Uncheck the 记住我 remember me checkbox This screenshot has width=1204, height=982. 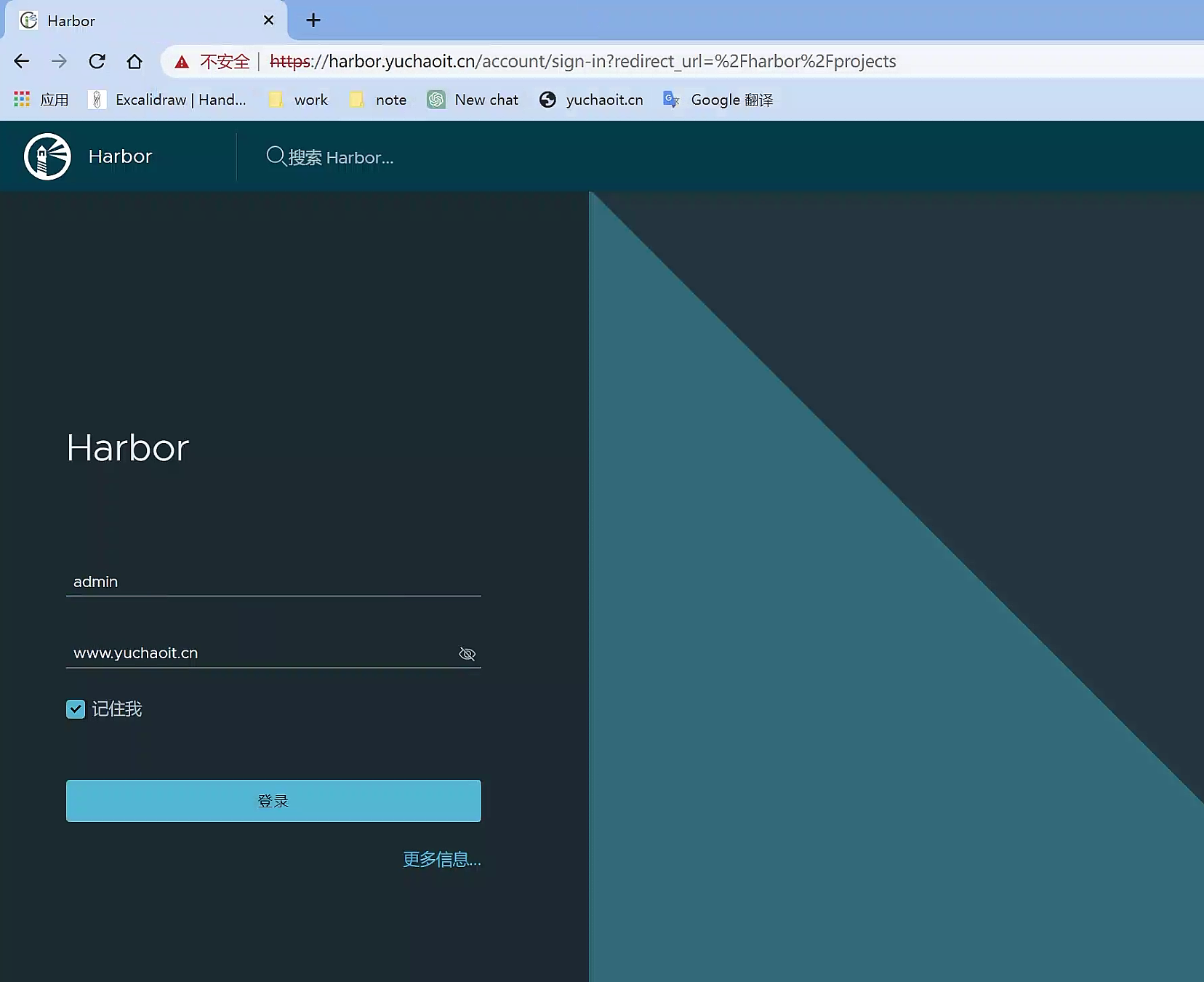tap(76, 709)
